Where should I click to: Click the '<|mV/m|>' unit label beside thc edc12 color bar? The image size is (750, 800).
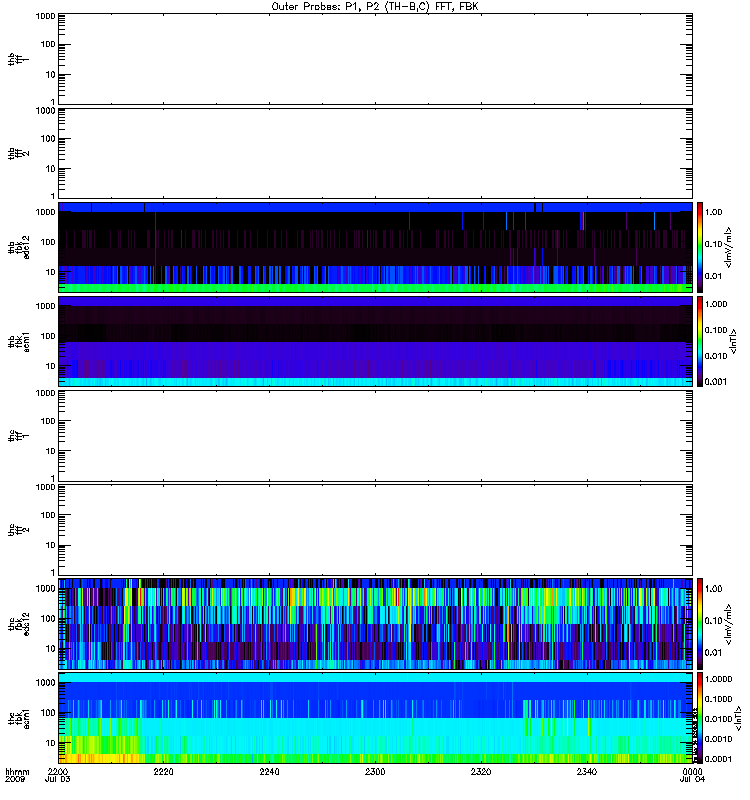click(x=729, y=624)
